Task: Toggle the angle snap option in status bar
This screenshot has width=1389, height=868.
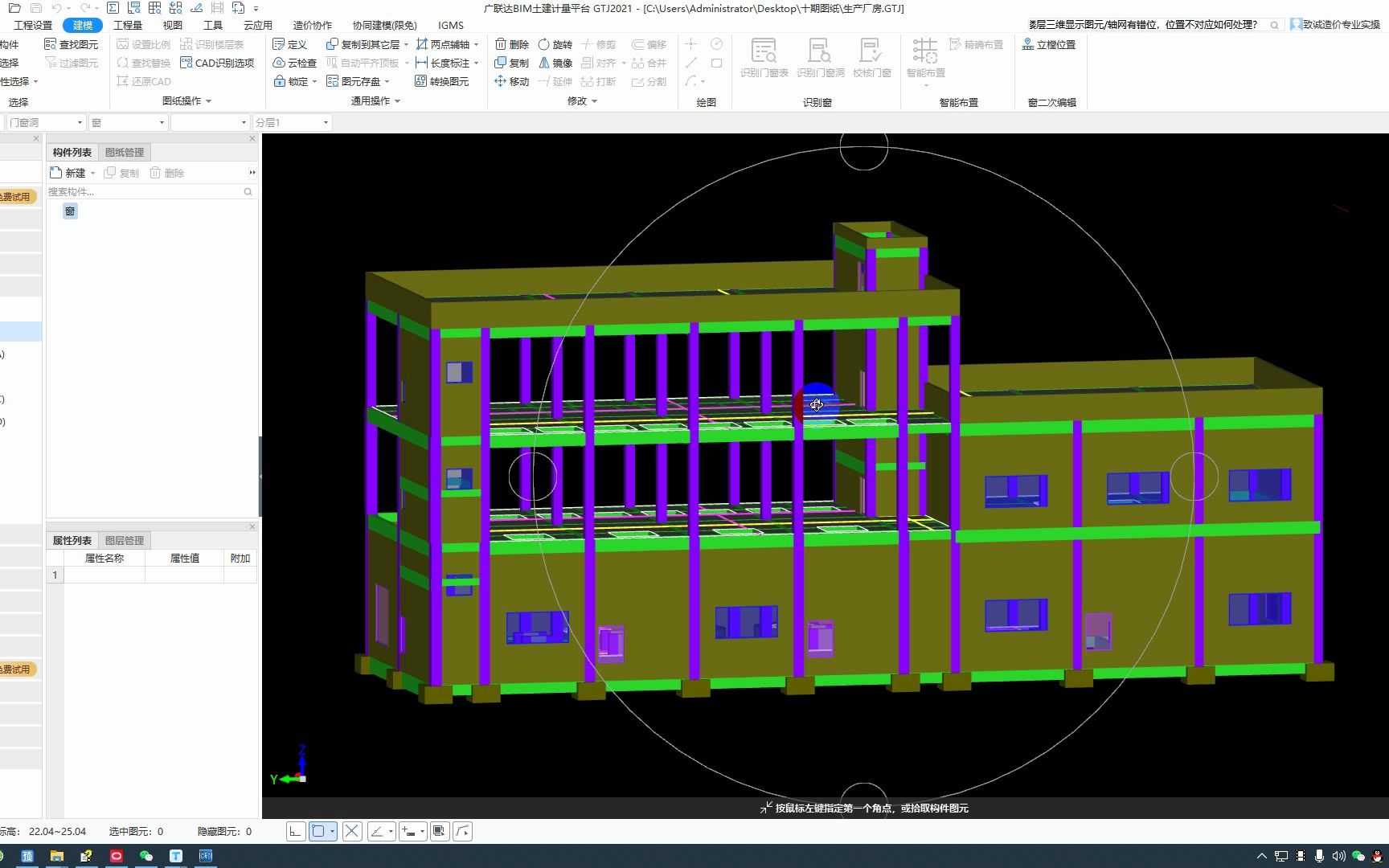Action: pos(380,831)
